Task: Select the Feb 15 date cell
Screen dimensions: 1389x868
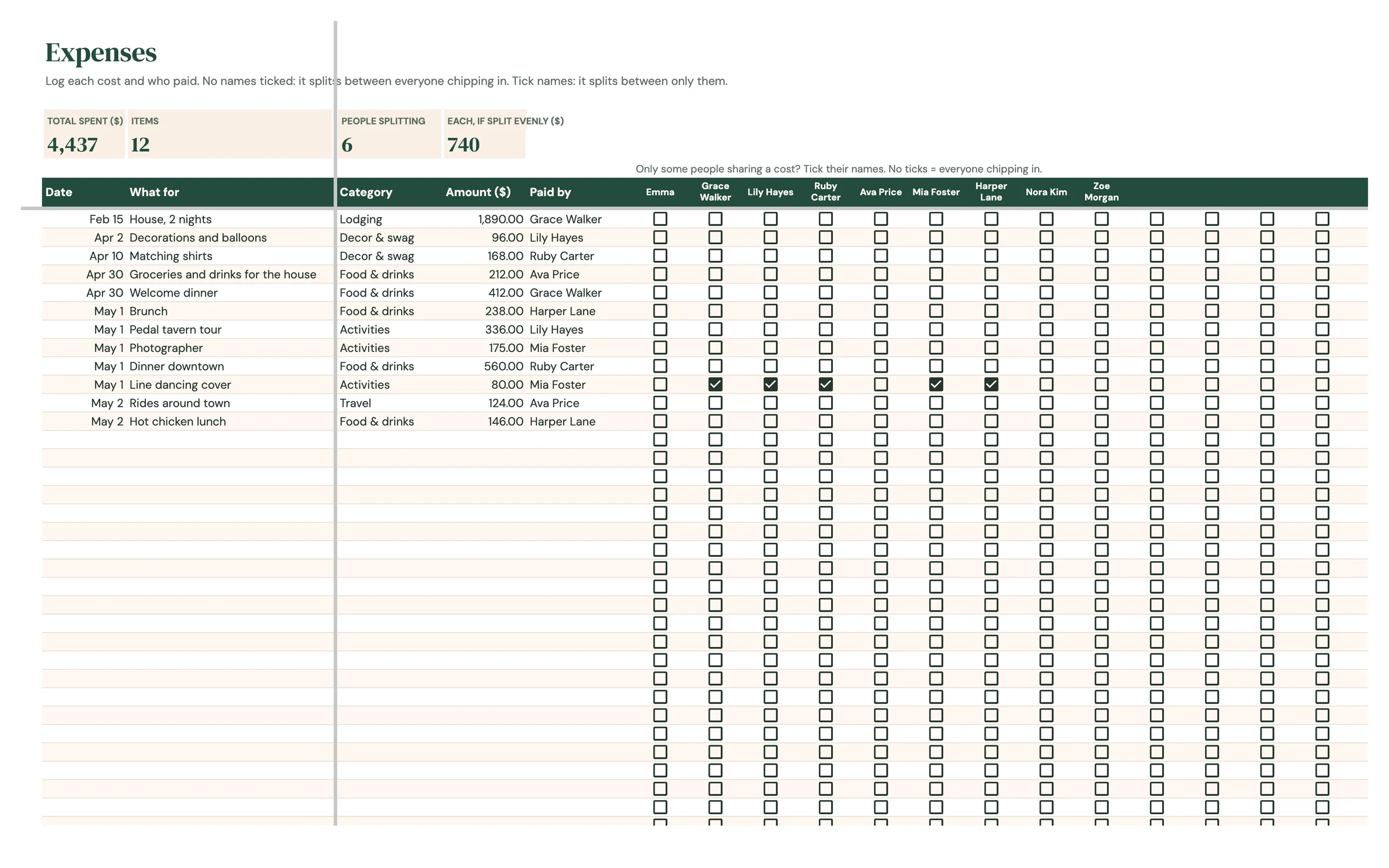Action: [84, 219]
